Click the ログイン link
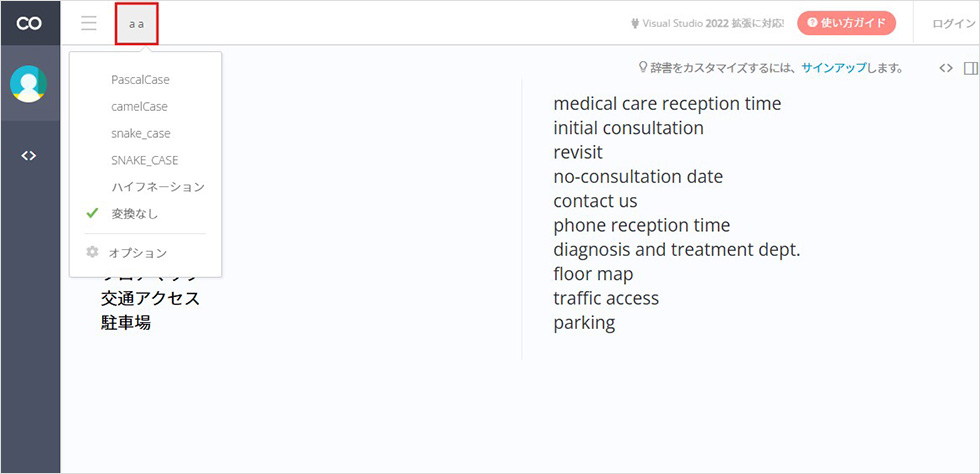This screenshot has height=474, width=980. click(952, 24)
